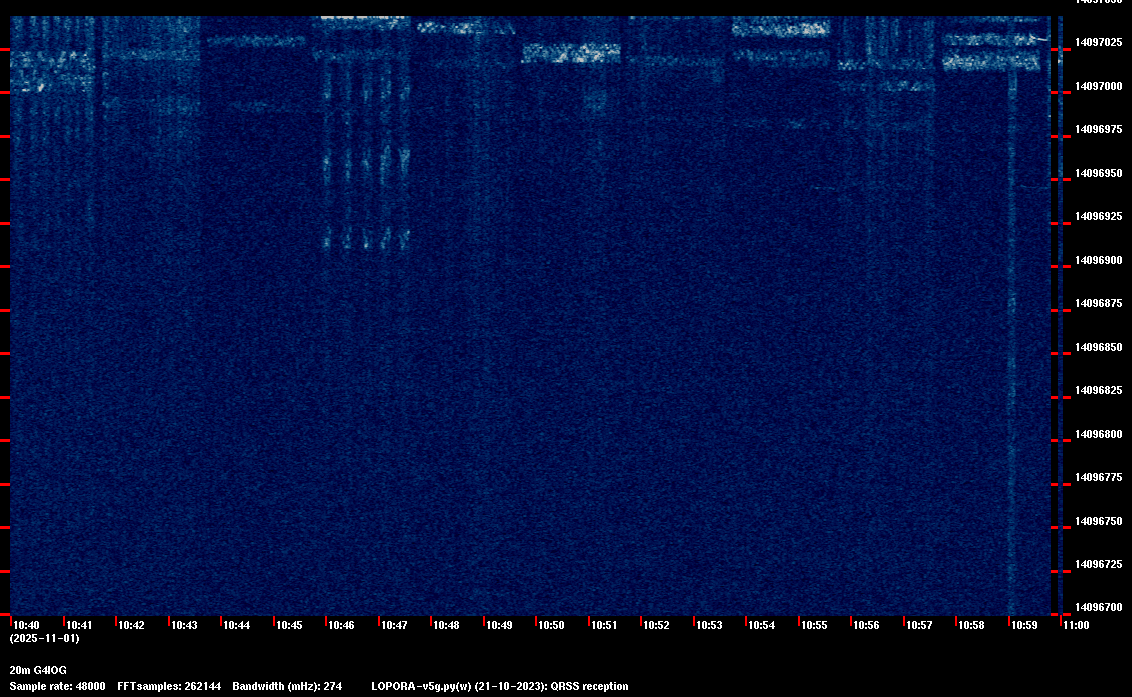The image size is (1132, 697).
Task: Click frequency label 14096975
Action: click(1099, 129)
